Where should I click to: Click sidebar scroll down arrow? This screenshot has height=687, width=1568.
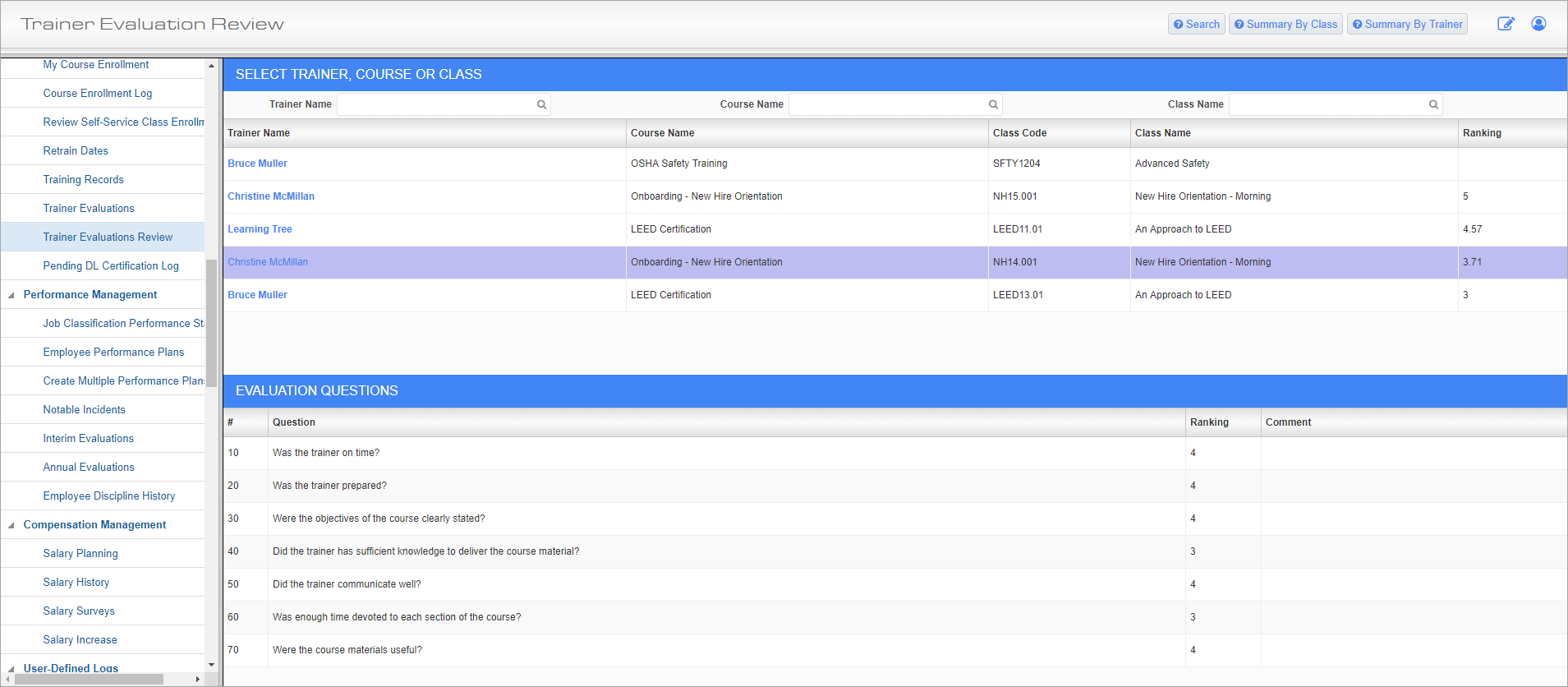coord(211,665)
